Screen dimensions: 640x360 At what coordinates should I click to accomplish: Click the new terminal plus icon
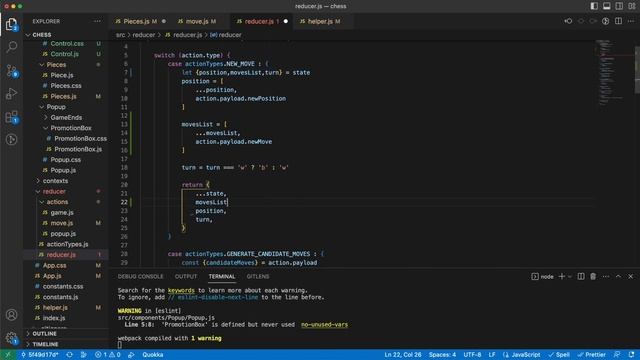click(x=562, y=276)
